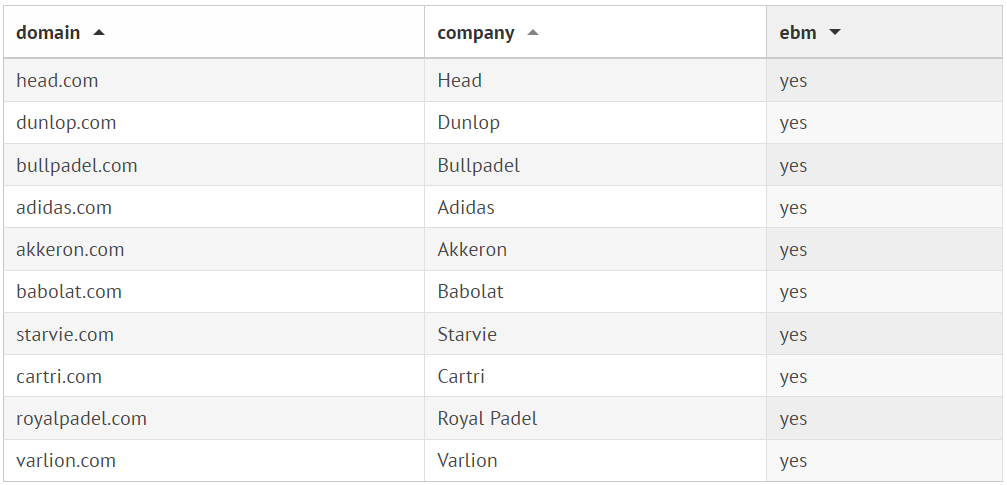The height and width of the screenshot is (485, 1007).
Task: Sort table by domain header
Action: coord(48,32)
